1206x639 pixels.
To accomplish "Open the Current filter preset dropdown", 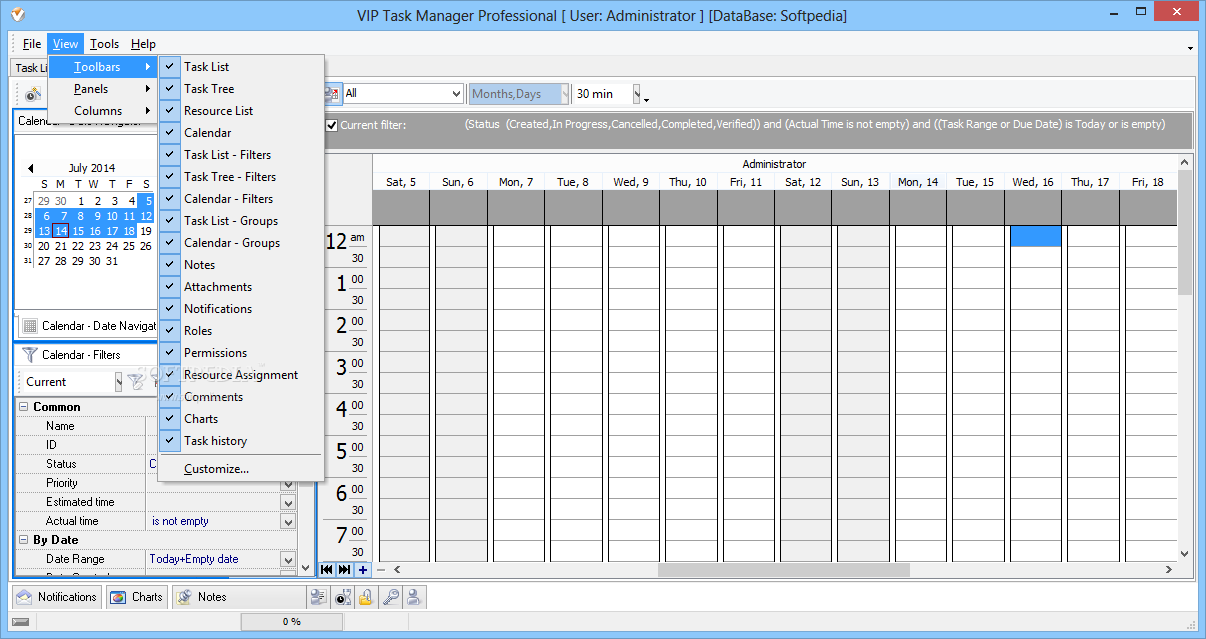I will pyautogui.click(x=118, y=382).
